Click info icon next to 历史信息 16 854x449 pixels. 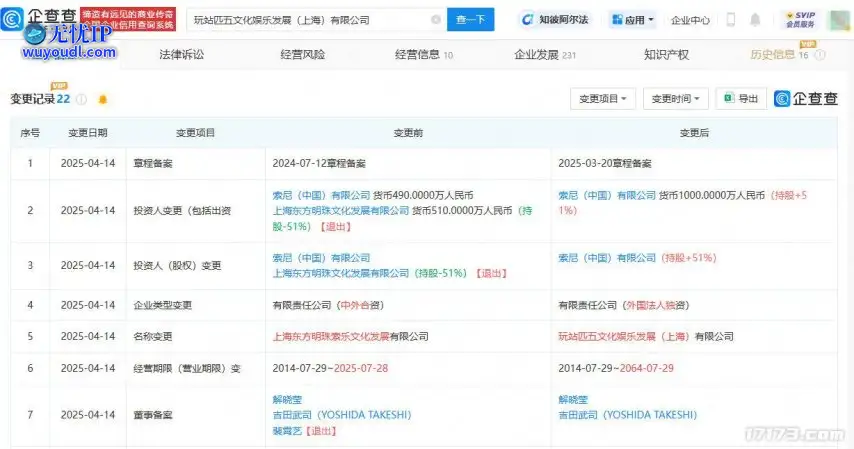(820, 54)
